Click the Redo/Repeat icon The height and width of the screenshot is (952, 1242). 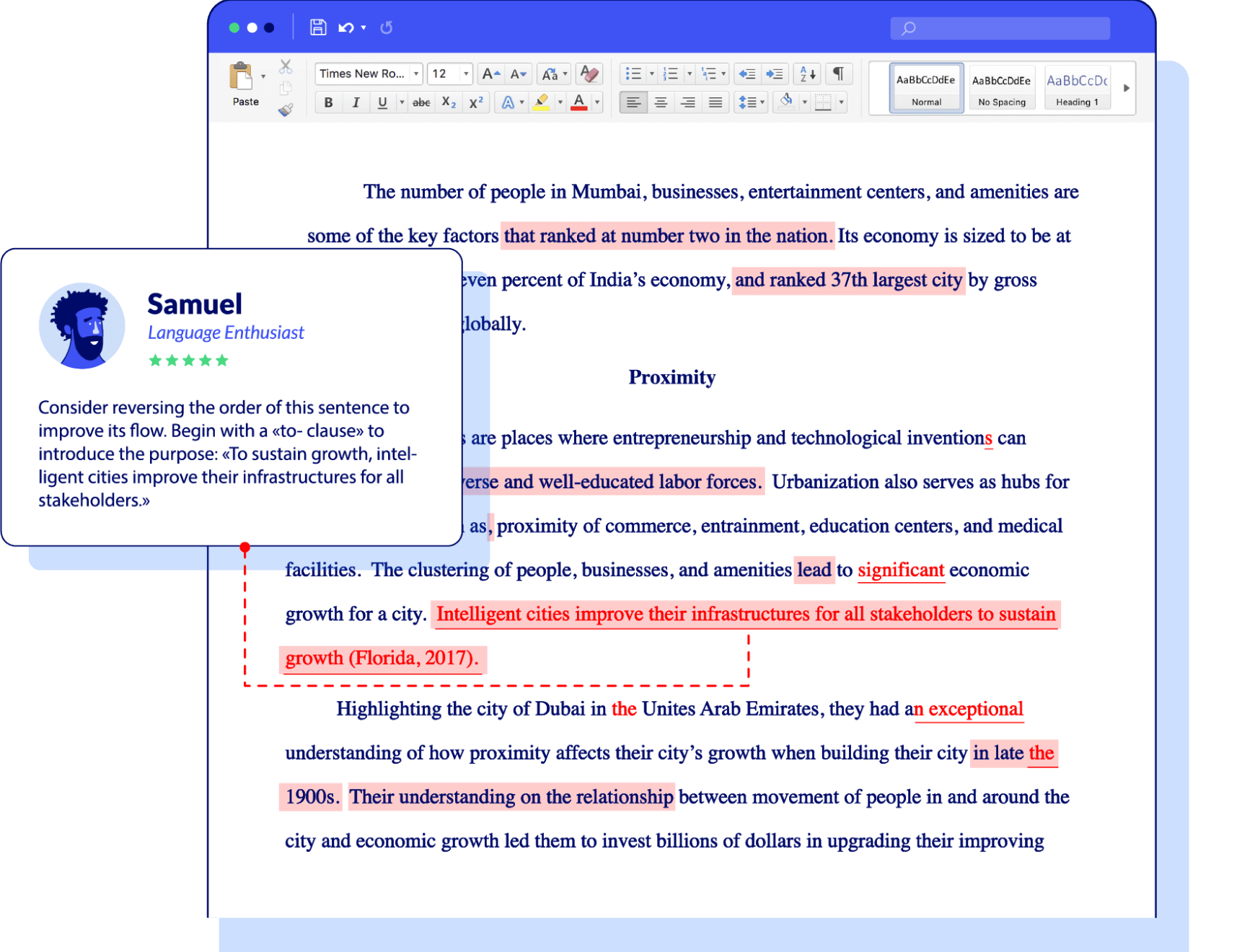[387, 27]
